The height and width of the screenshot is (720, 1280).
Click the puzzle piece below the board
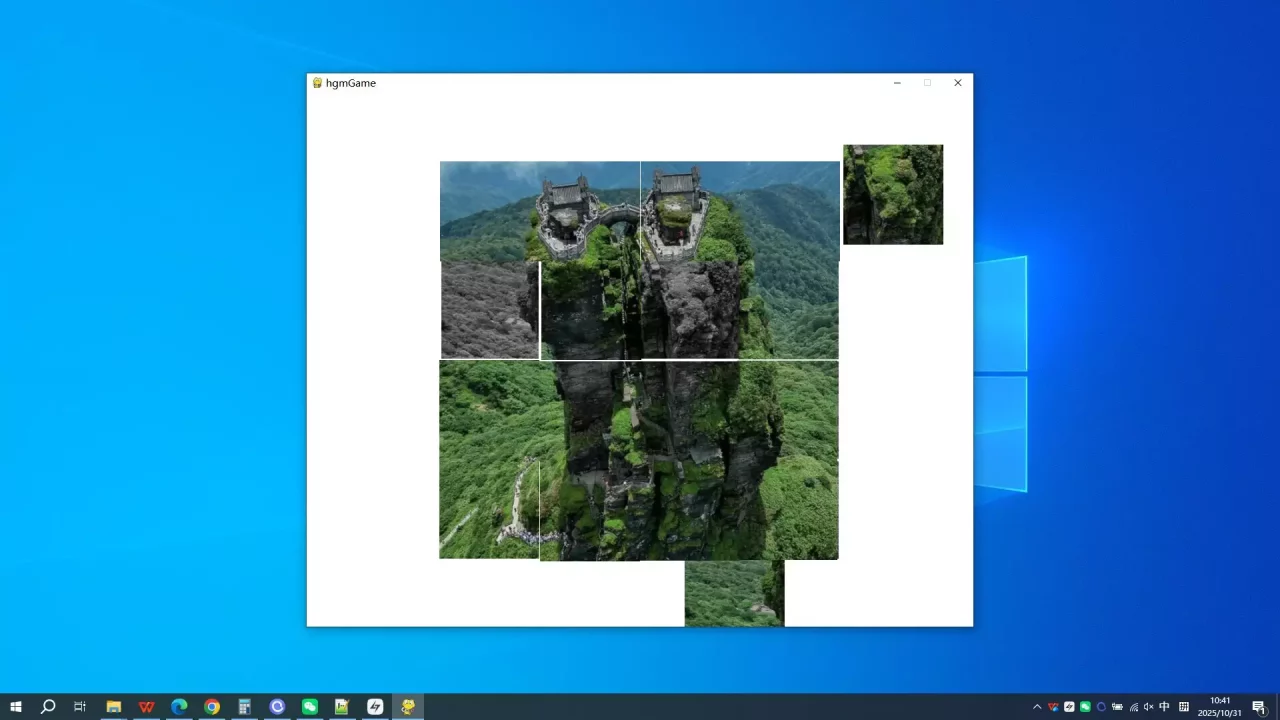[734, 593]
